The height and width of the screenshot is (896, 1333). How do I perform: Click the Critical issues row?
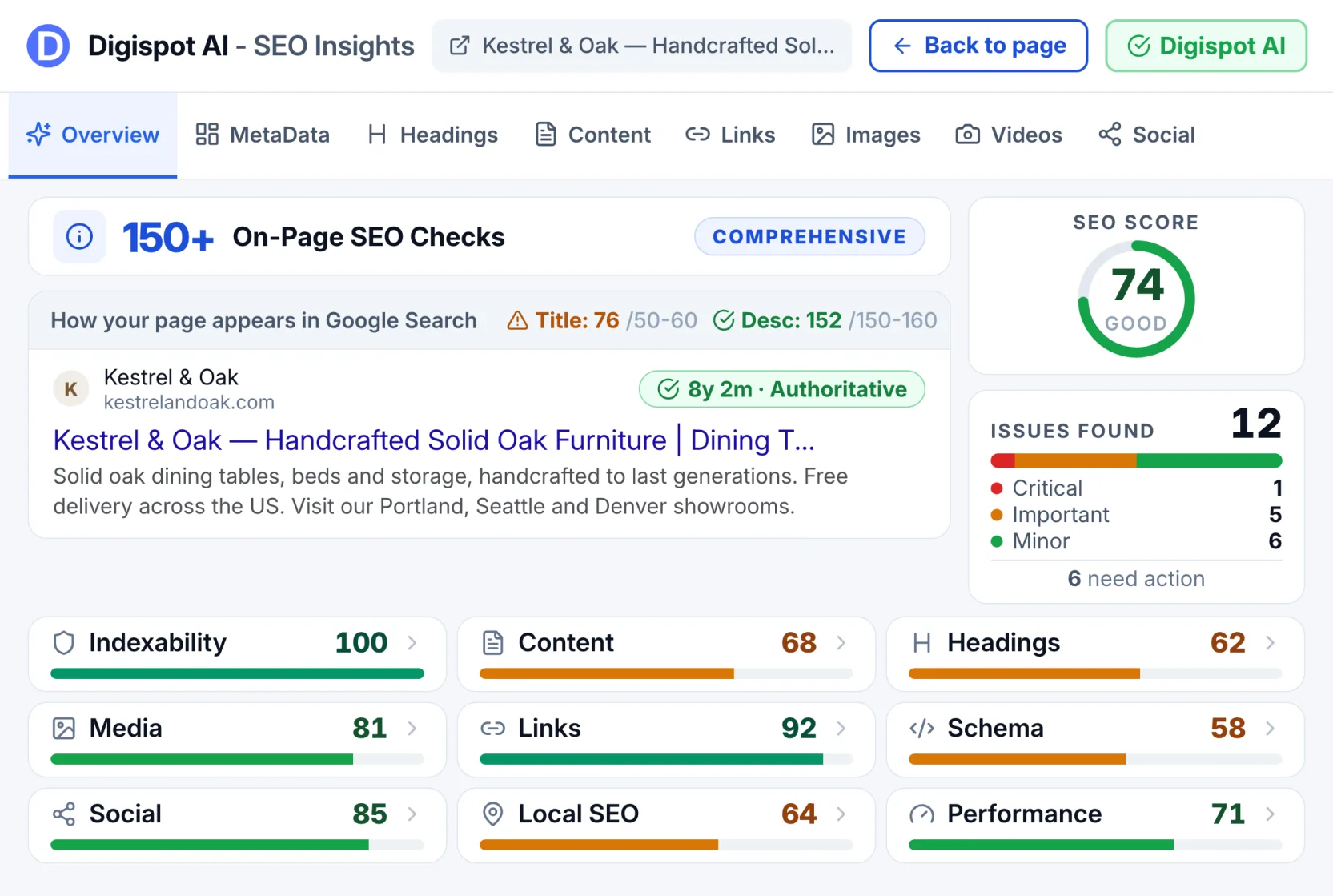point(1136,488)
